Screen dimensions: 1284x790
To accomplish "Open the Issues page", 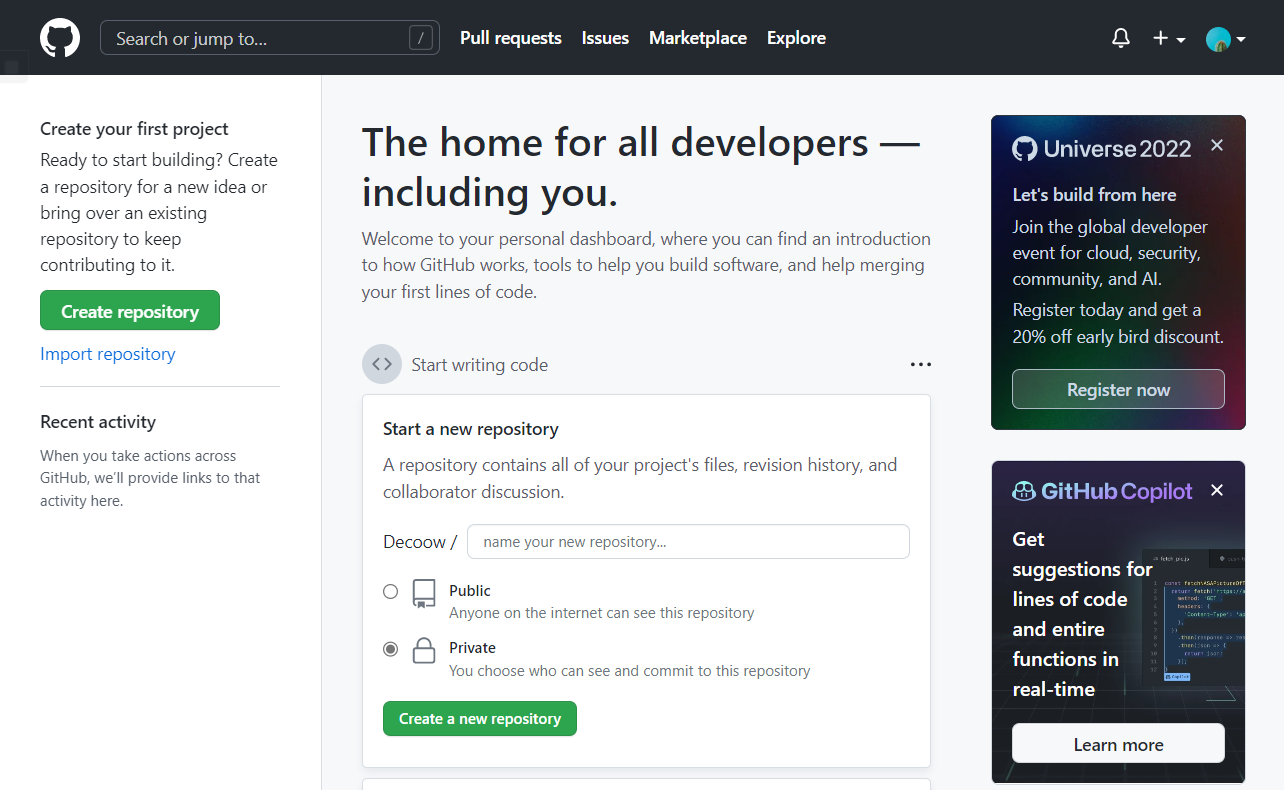I will pos(605,38).
